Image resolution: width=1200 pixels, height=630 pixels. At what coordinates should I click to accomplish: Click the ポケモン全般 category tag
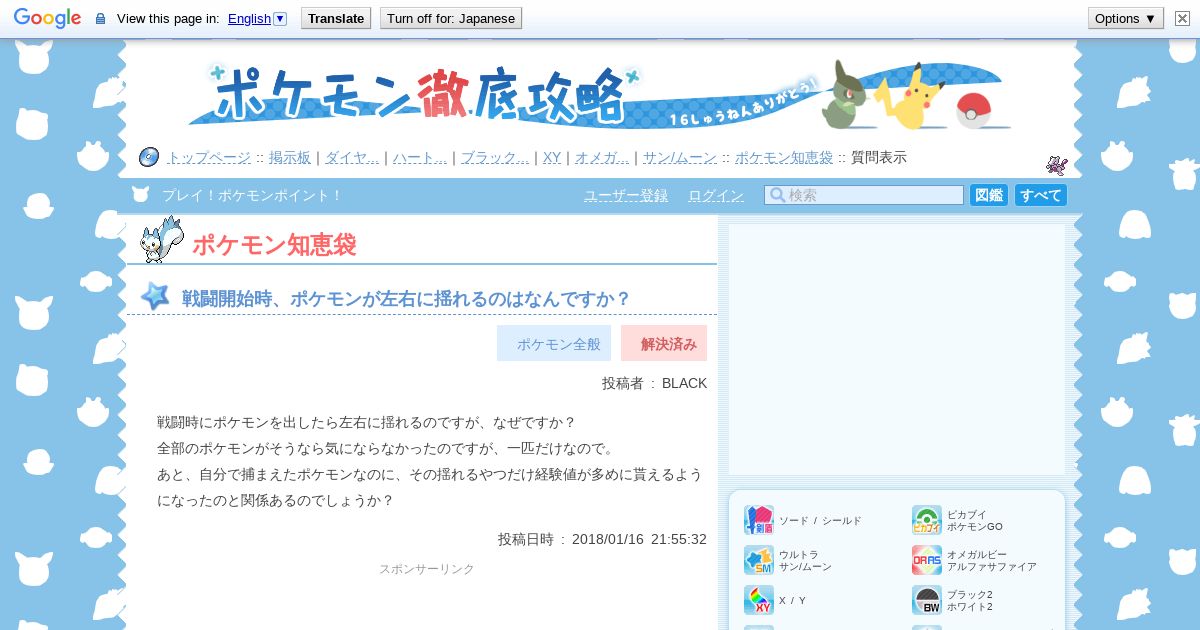coord(554,343)
